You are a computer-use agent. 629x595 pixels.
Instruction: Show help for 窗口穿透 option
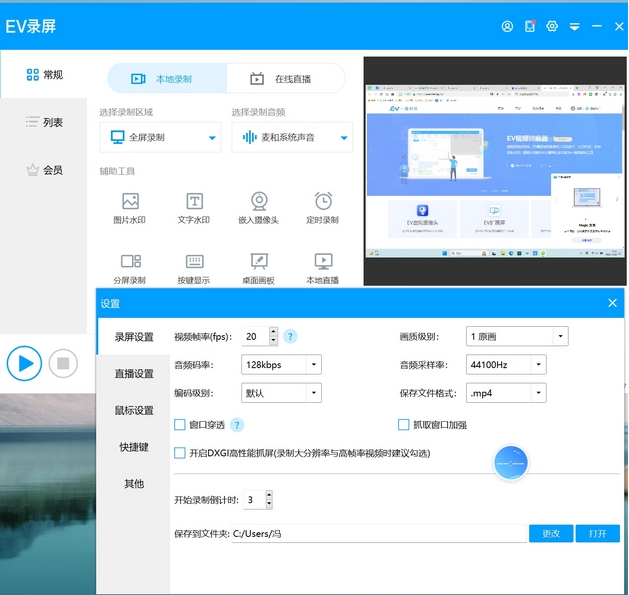click(237, 425)
